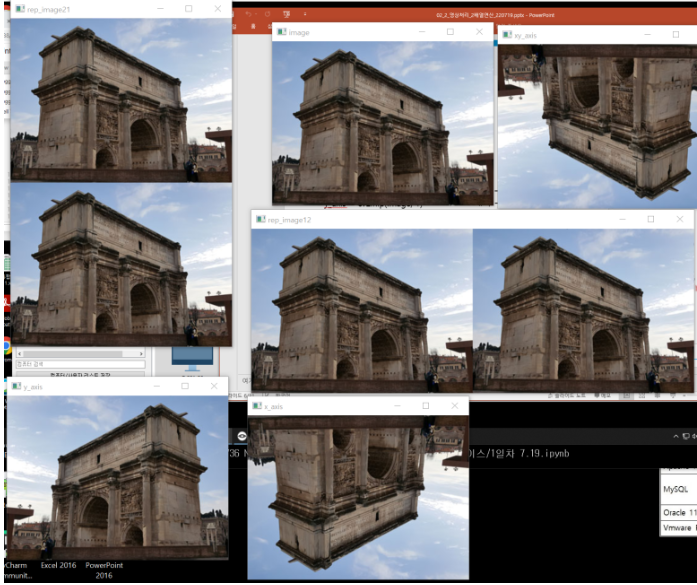The image size is (697, 585).
Task: Click the top arch image in rep_image21
Action: point(121,100)
